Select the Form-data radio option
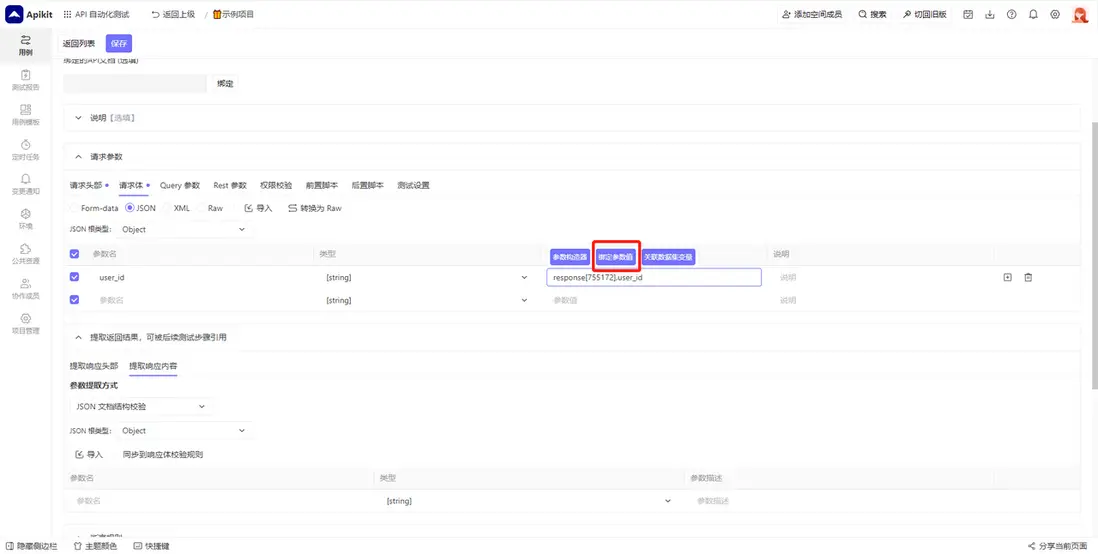This screenshot has height=554, width=1098. click(74, 208)
